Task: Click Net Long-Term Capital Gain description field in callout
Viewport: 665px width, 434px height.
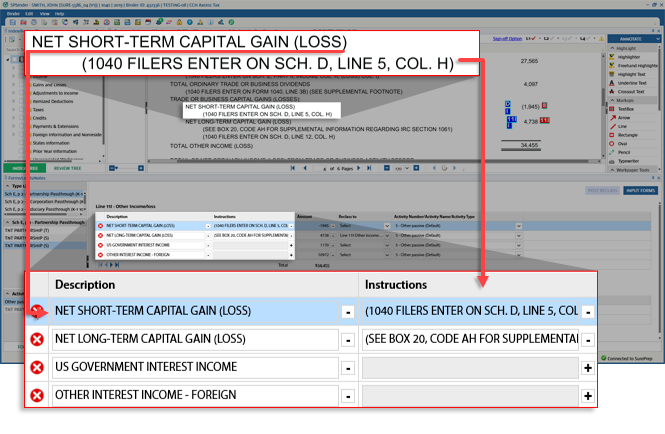Action: (x=196, y=339)
